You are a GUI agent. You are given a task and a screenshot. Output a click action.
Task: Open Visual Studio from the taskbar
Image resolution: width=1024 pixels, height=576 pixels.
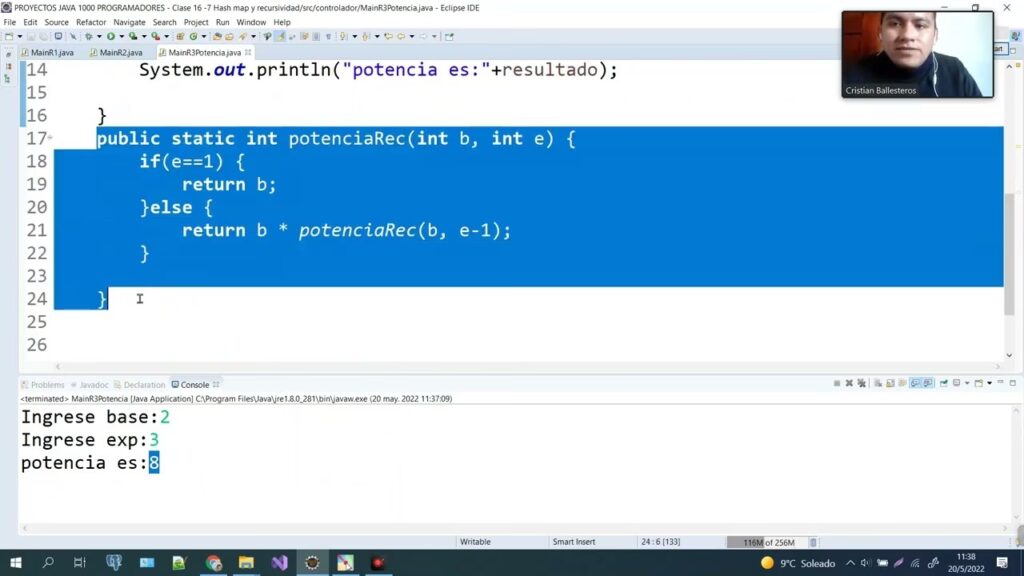[279, 563]
